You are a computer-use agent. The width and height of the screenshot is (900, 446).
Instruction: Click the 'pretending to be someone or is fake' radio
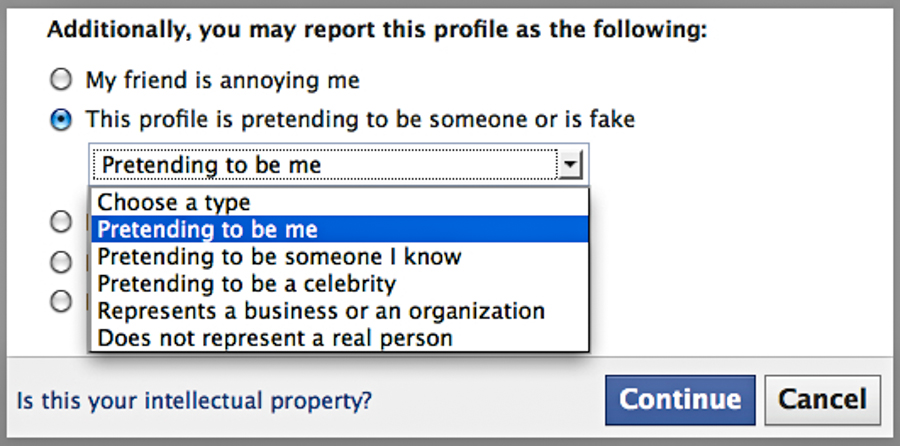[62, 120]
